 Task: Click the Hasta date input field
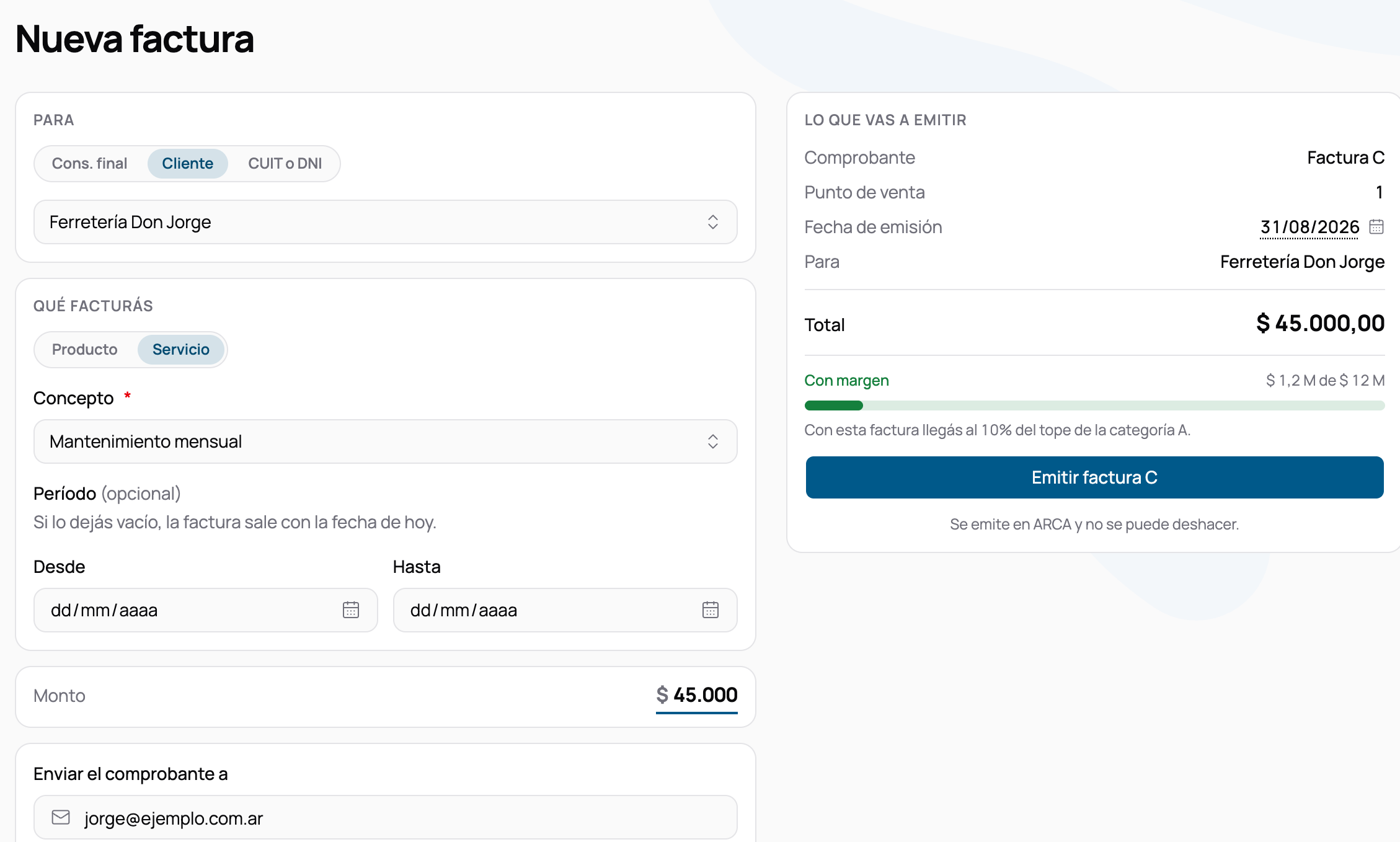coord(565,610)
